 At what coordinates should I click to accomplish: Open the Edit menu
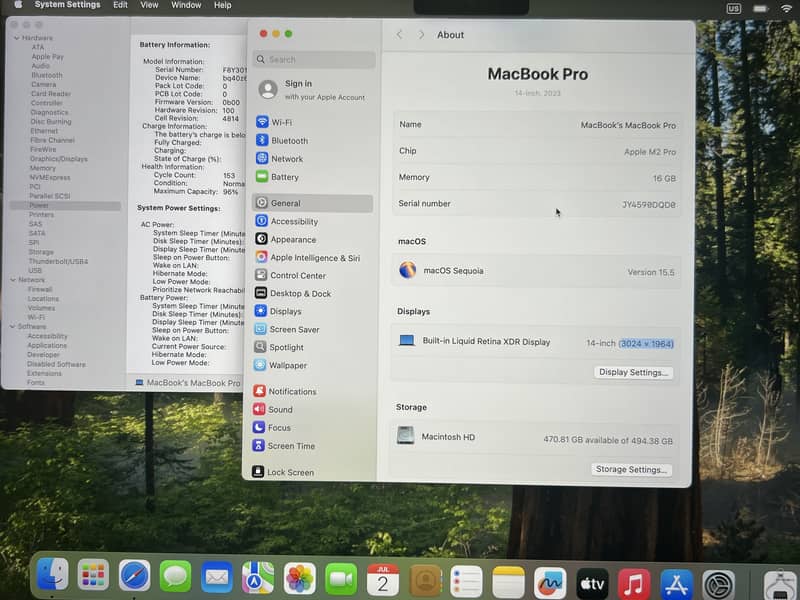click(120, 5)
